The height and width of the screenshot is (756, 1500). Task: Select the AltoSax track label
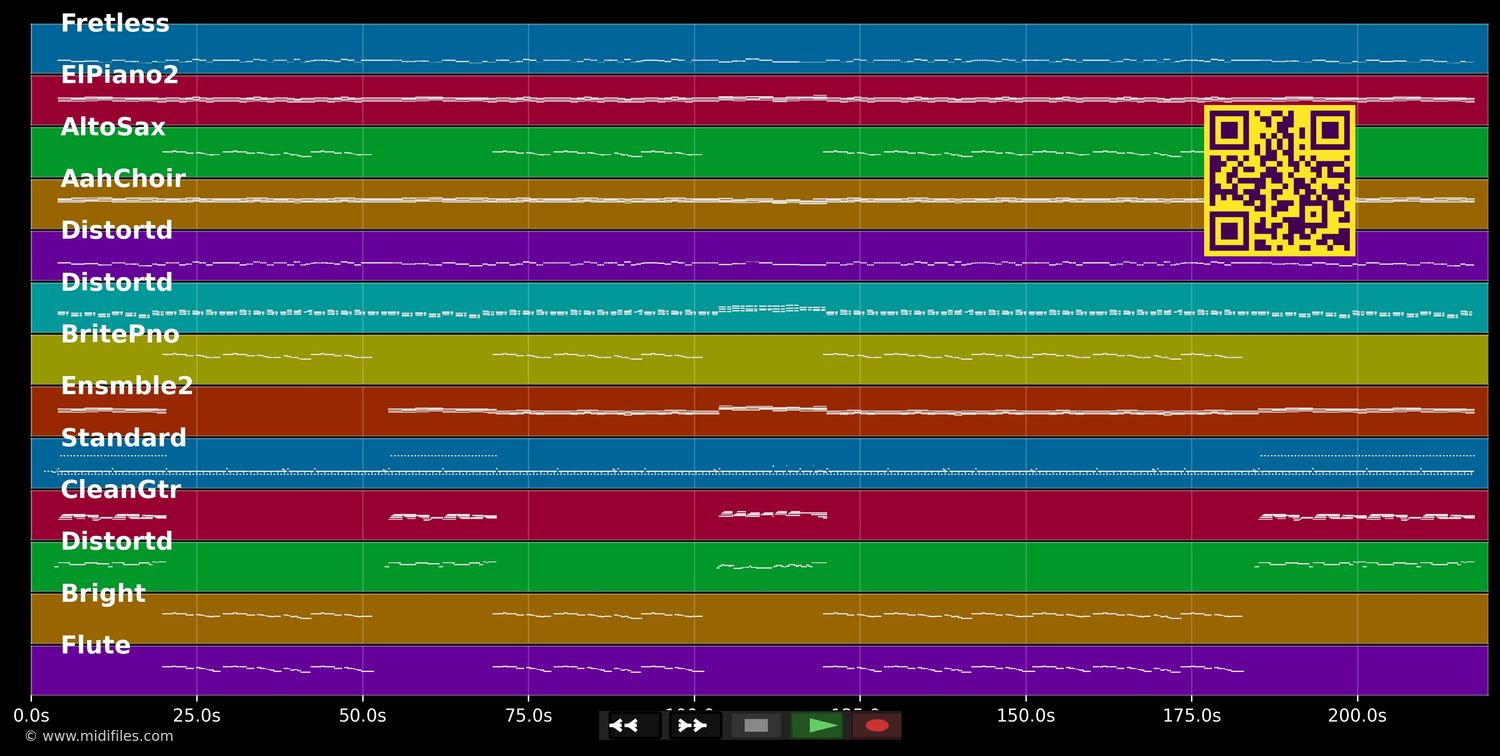pos(113,128)
